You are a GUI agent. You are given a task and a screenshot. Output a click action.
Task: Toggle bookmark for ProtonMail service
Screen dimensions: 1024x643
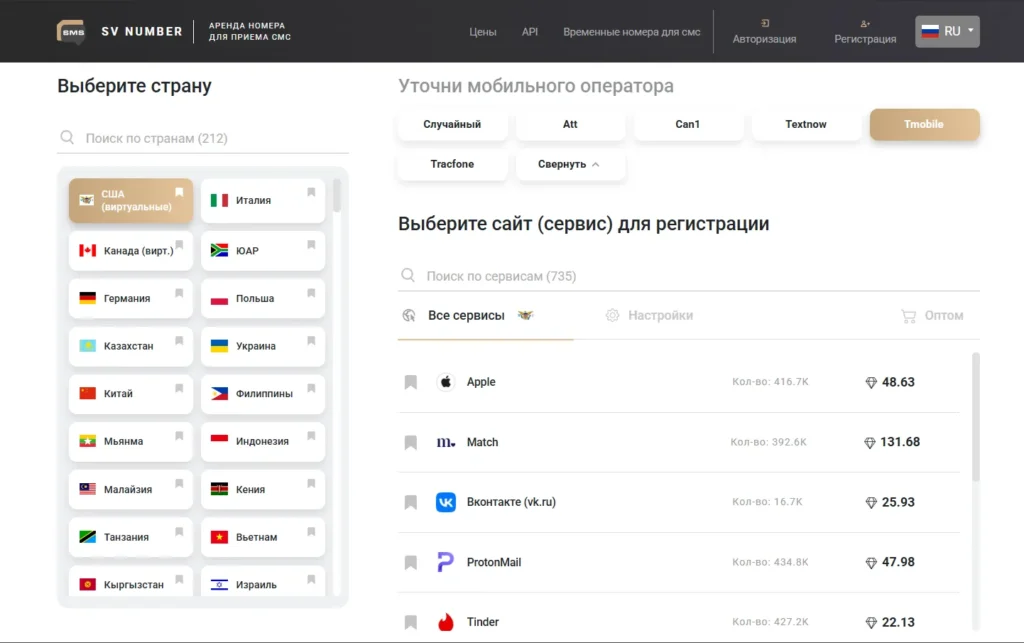pyautogui.click(x=411, y=562)
